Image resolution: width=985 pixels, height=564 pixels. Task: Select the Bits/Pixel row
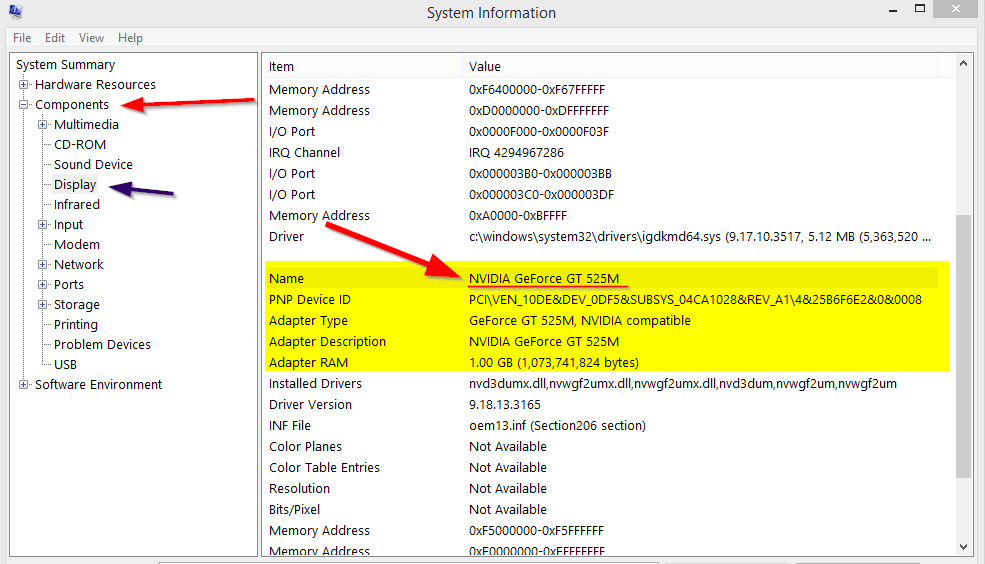pos(602,509)
